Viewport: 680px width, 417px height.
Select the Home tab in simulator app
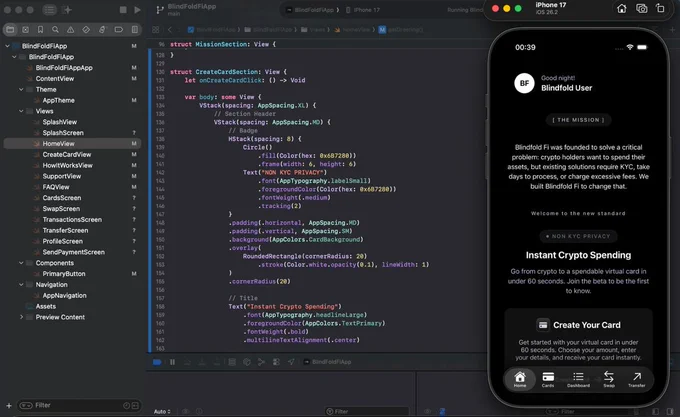[x=520, y=379]
